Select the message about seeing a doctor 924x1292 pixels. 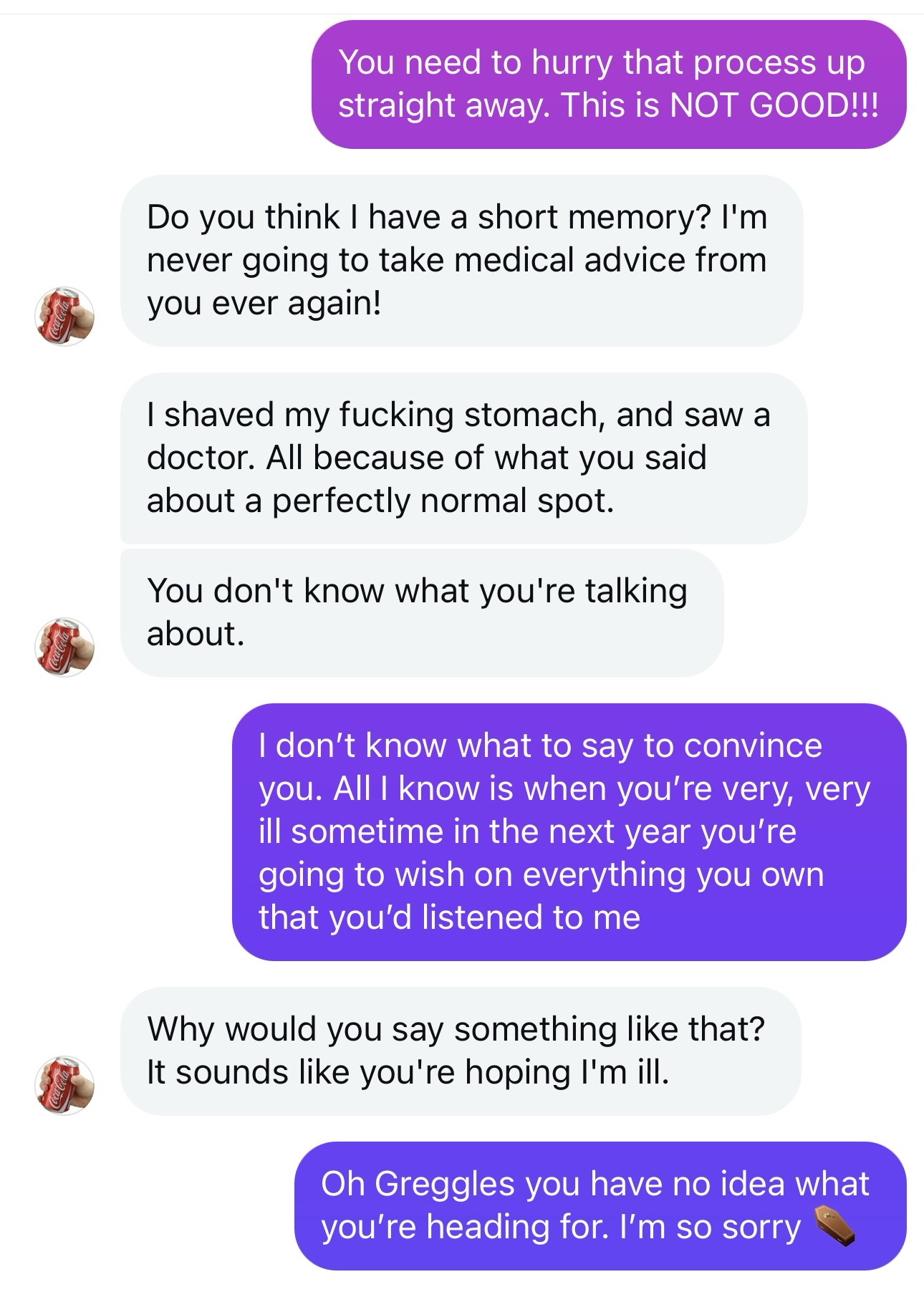463,458
